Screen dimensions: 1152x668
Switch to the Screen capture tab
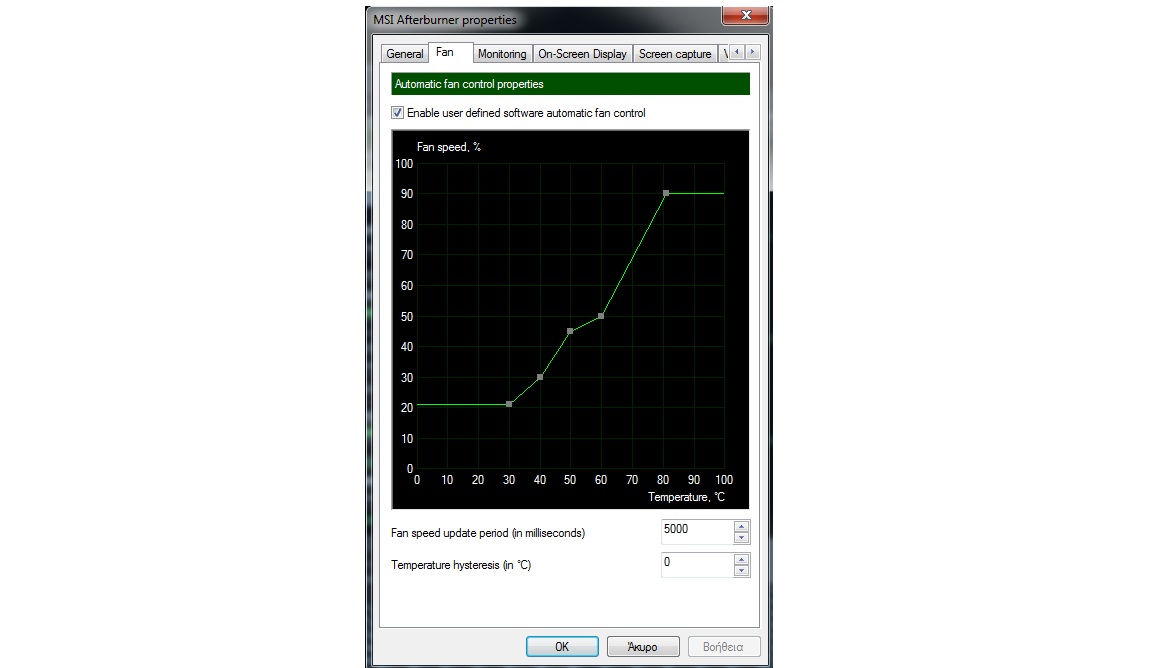[x=674, y=54]
